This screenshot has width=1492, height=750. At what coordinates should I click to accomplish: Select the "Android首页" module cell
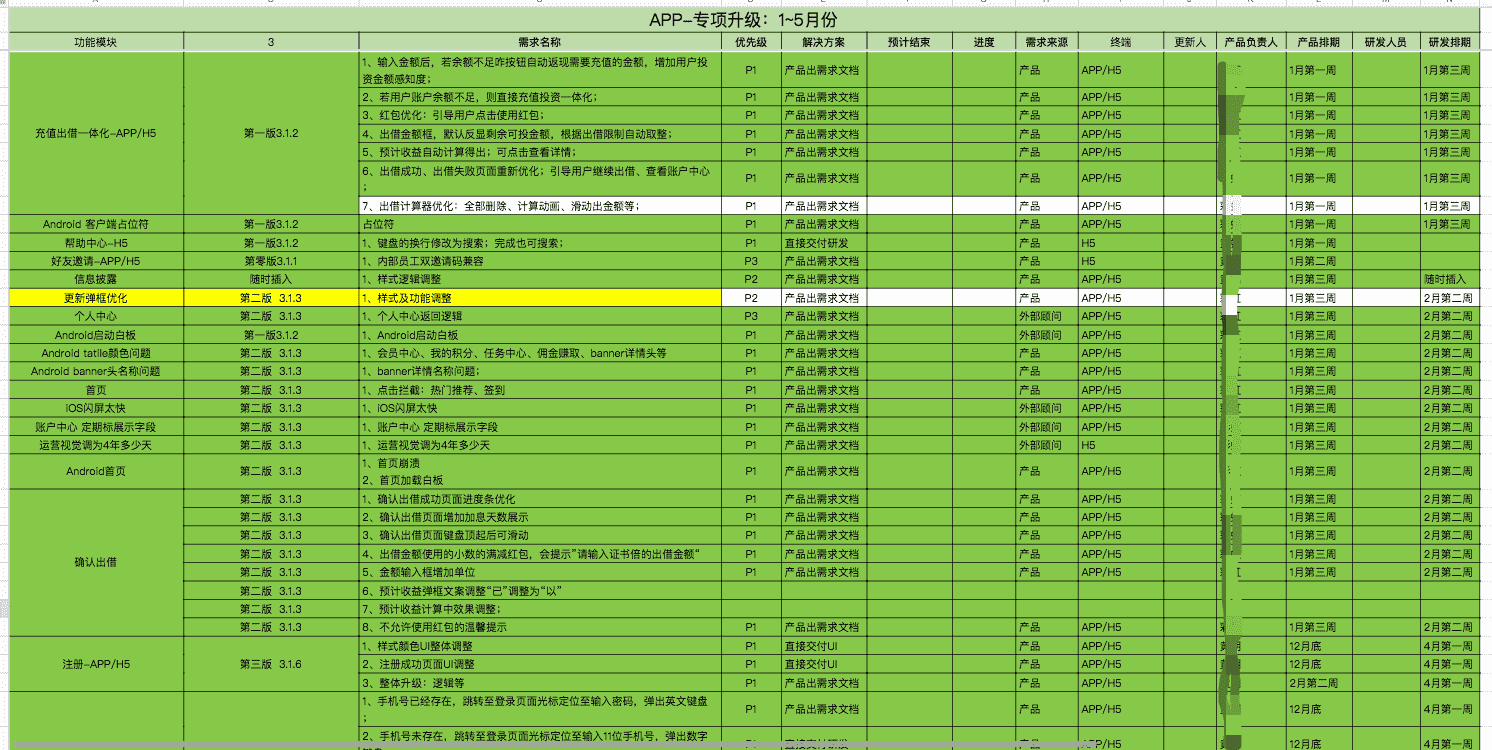96,471
